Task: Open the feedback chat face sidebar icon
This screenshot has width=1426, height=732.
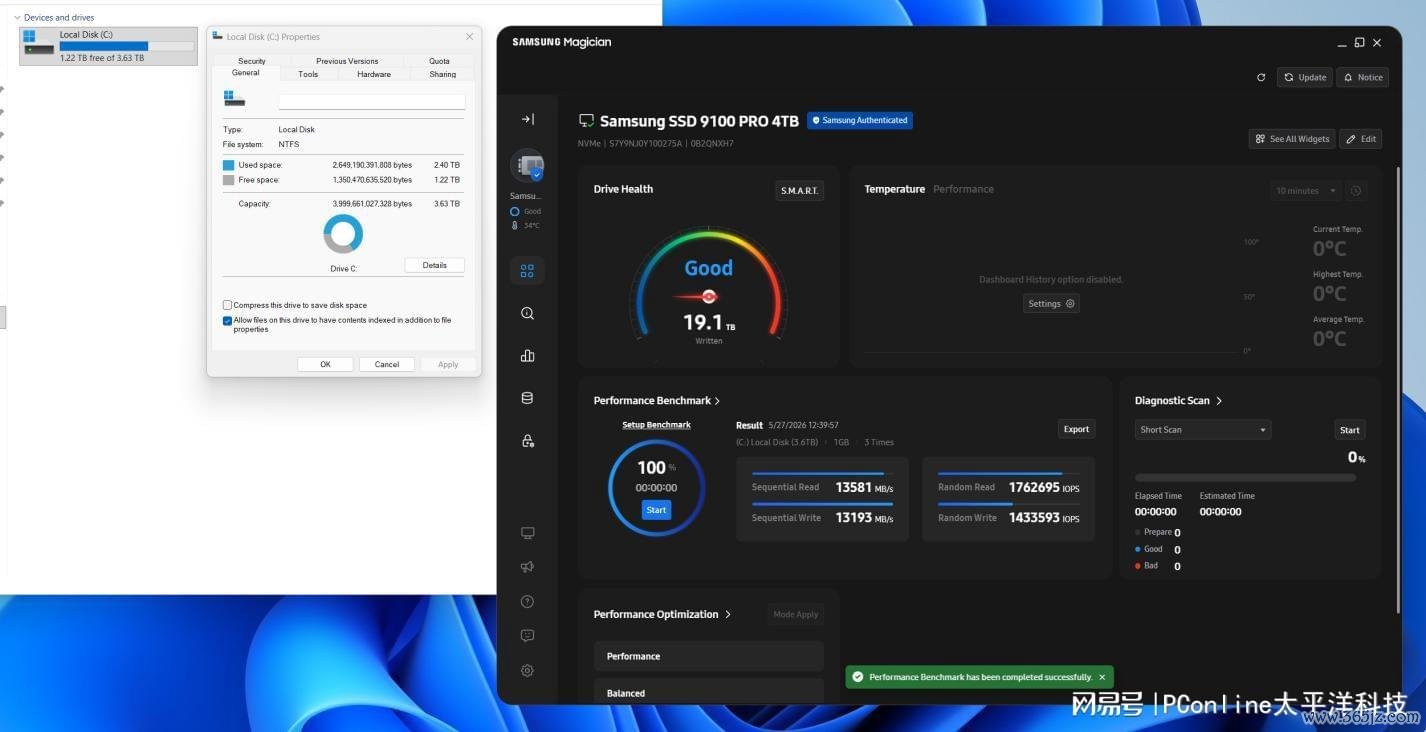Action: pyautogui.click(x=527, y=635)
